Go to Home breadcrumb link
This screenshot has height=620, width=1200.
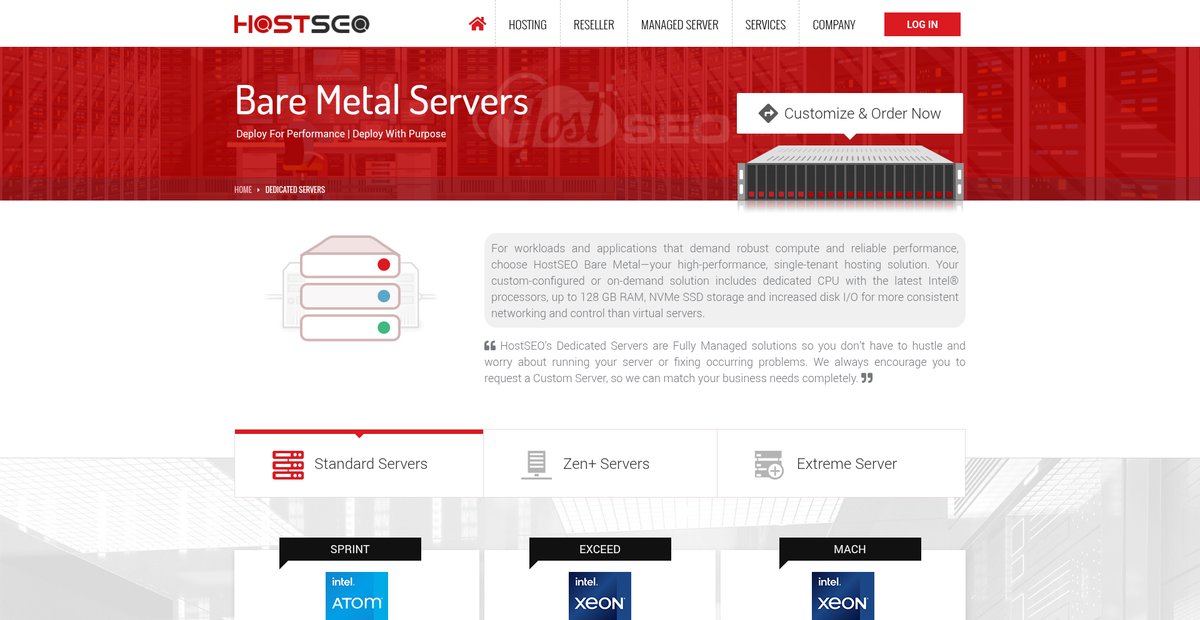243,189
